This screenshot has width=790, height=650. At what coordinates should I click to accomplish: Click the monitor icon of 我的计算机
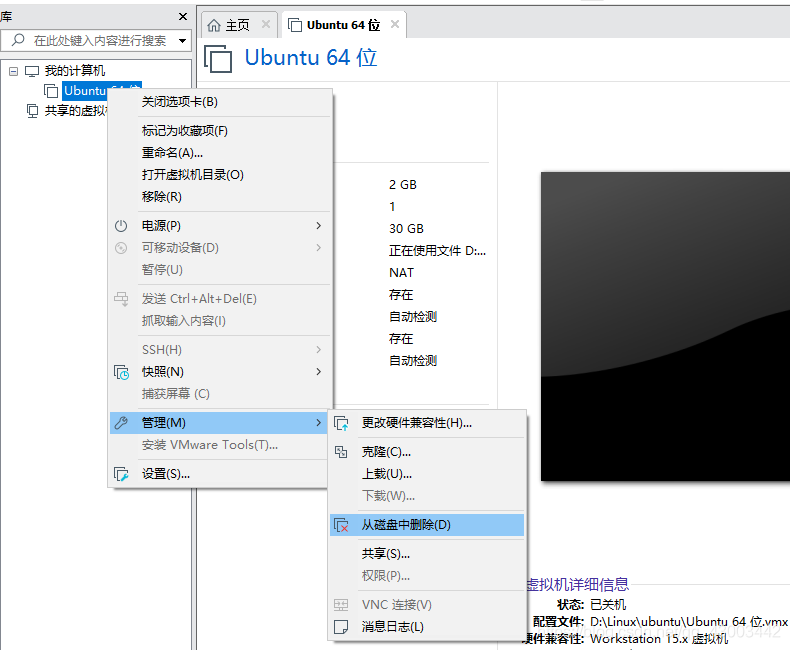point(32,71)
